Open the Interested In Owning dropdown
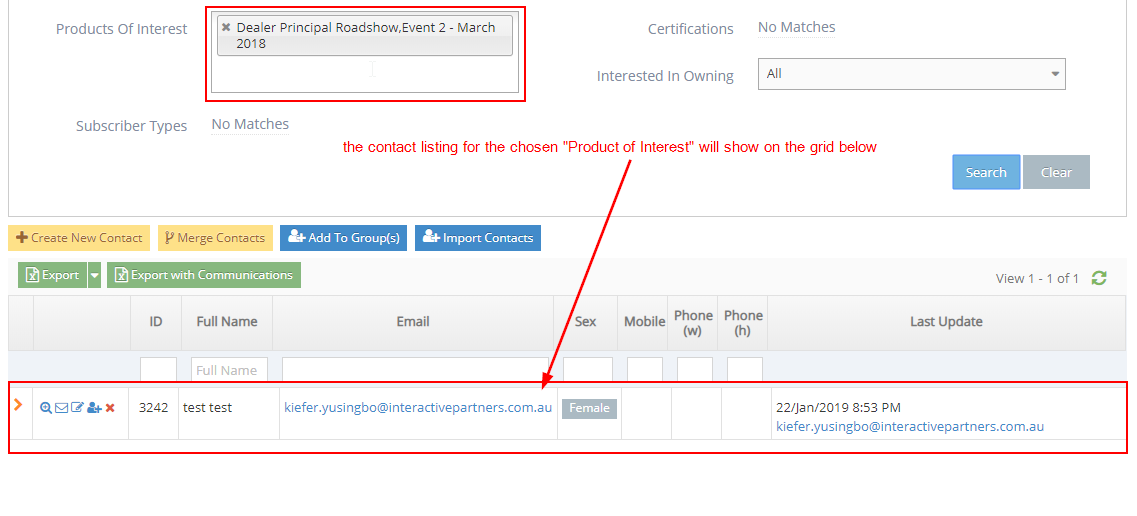The image size is (1137, 516). pos(911,74)
